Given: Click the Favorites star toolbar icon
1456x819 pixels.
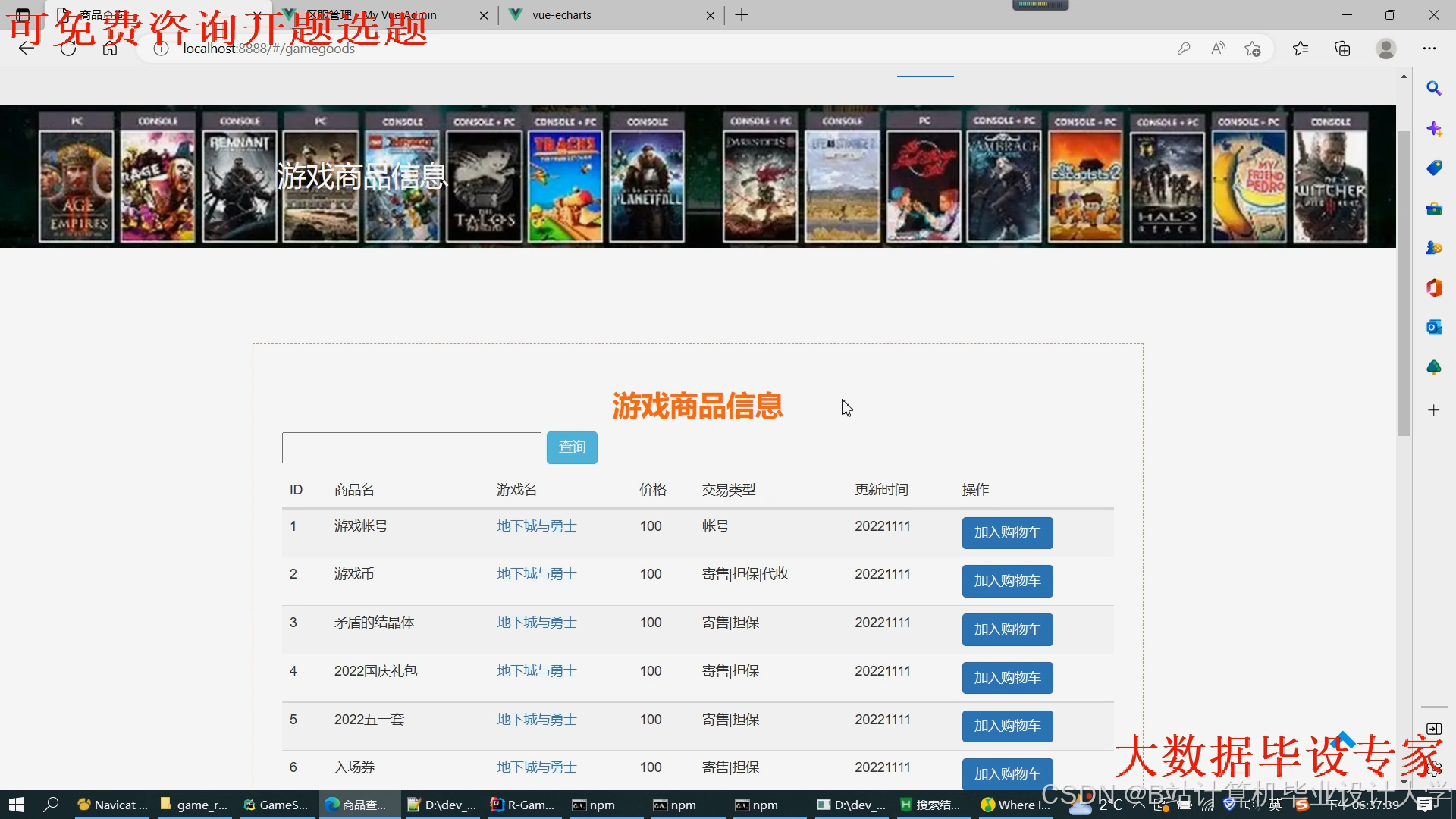Looking at the screenshot, I should 1300,49.
